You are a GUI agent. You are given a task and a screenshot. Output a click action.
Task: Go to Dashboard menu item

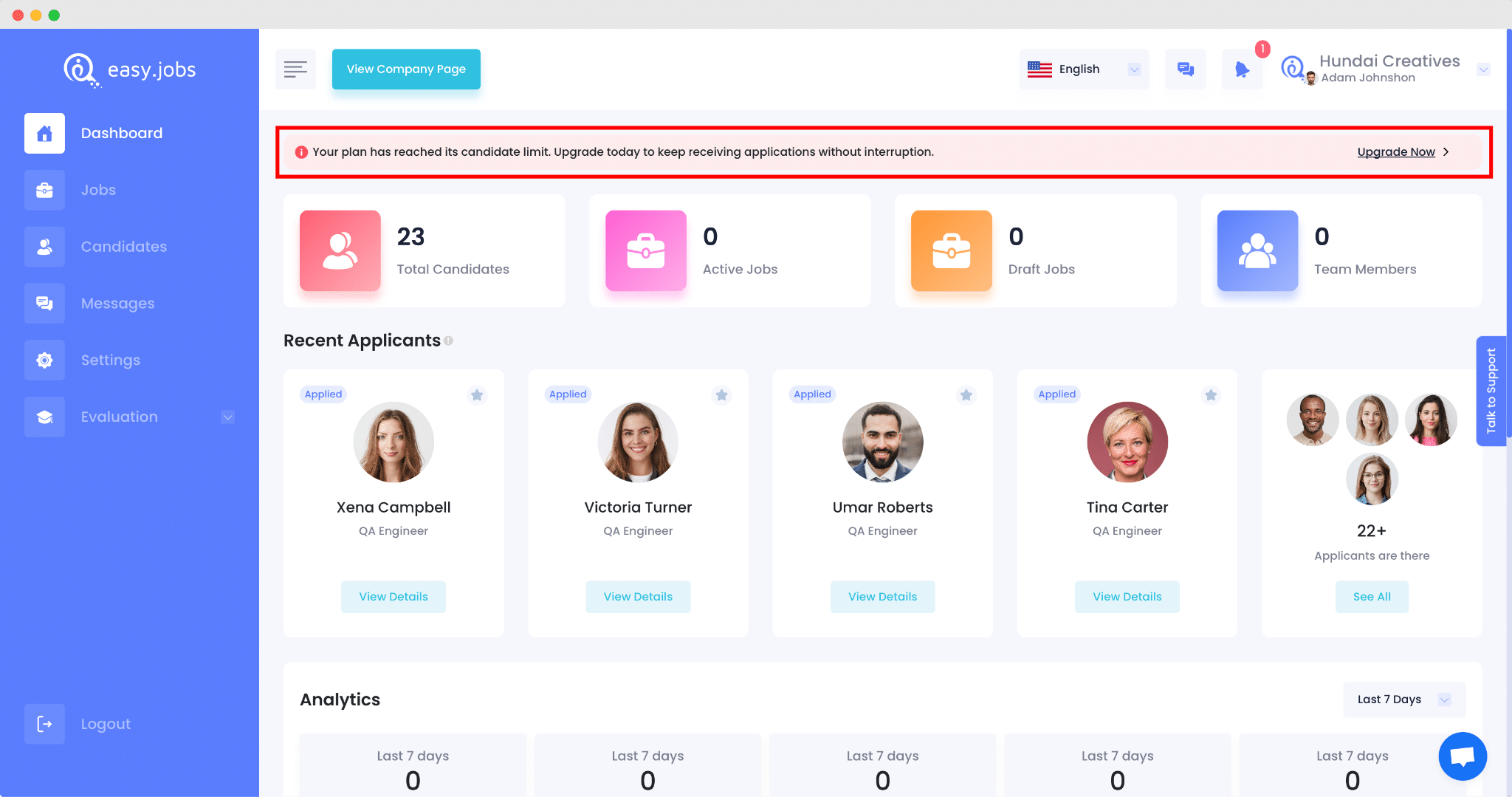click(x=122, y=133)
